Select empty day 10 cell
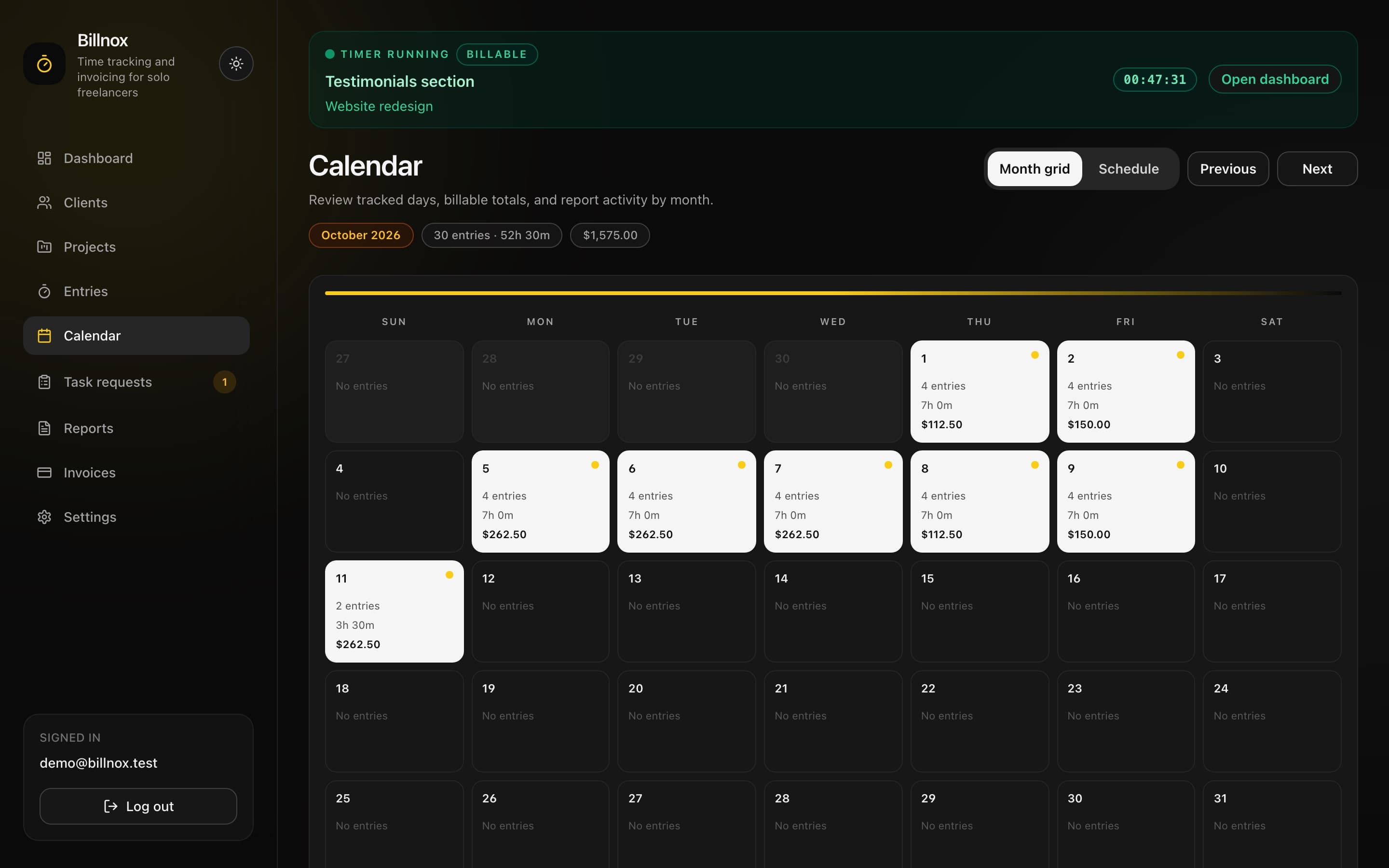 pos(1272,502)
